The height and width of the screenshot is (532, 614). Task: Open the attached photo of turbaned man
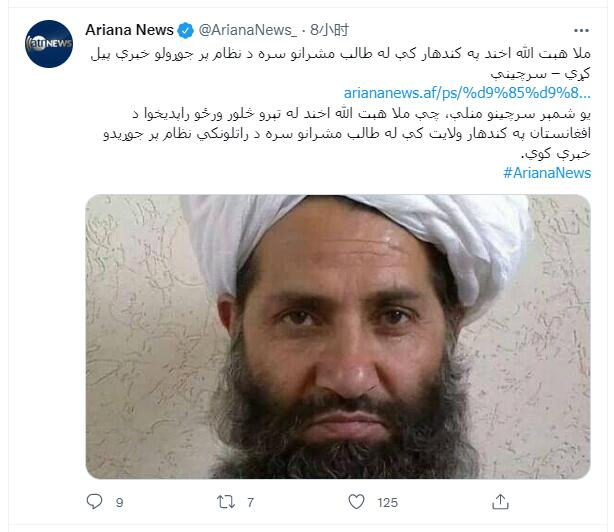pyautogui.click(x=338, y=337)
